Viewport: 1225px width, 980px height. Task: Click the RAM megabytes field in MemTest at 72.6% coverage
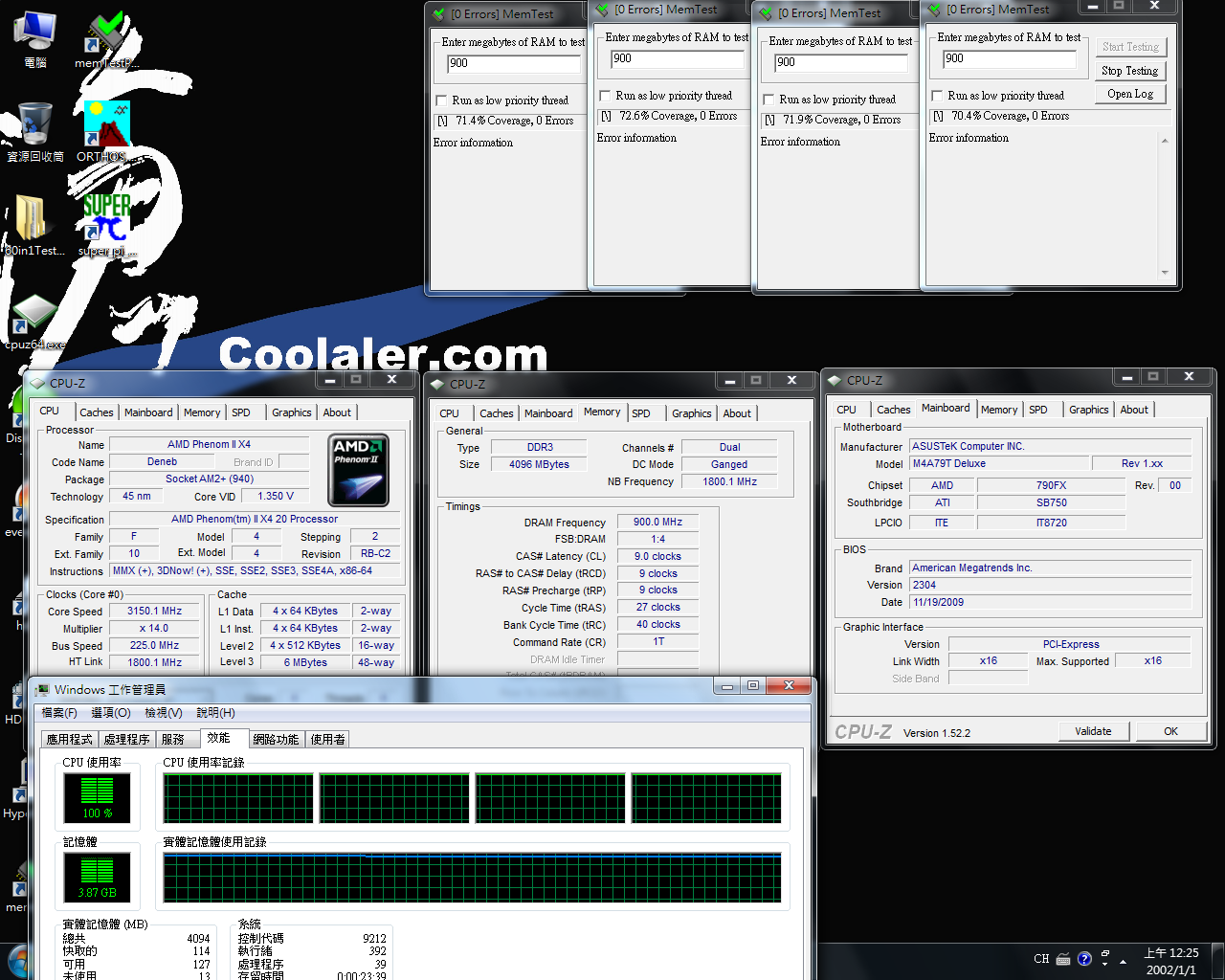point(678,58)
